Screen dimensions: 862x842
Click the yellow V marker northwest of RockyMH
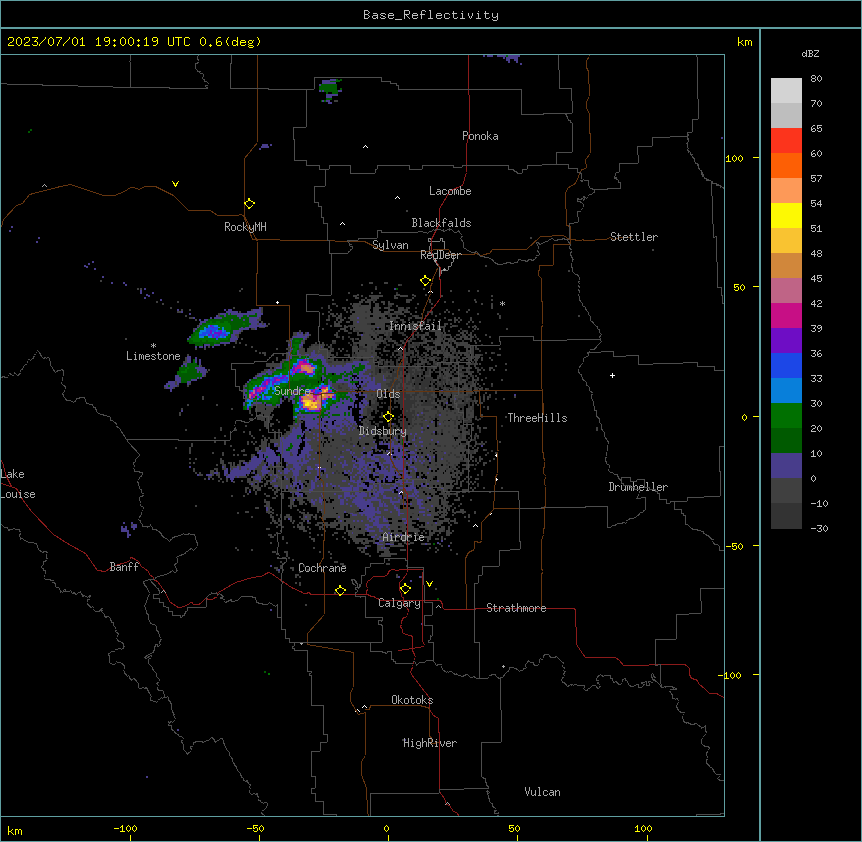click(175, 184)
